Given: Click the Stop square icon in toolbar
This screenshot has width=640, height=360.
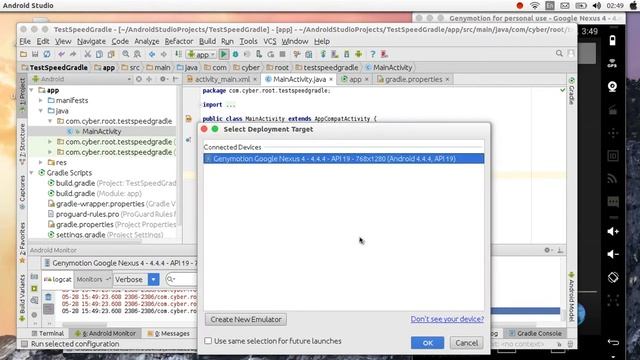Looking at the screenshot, I should [282, 54].
